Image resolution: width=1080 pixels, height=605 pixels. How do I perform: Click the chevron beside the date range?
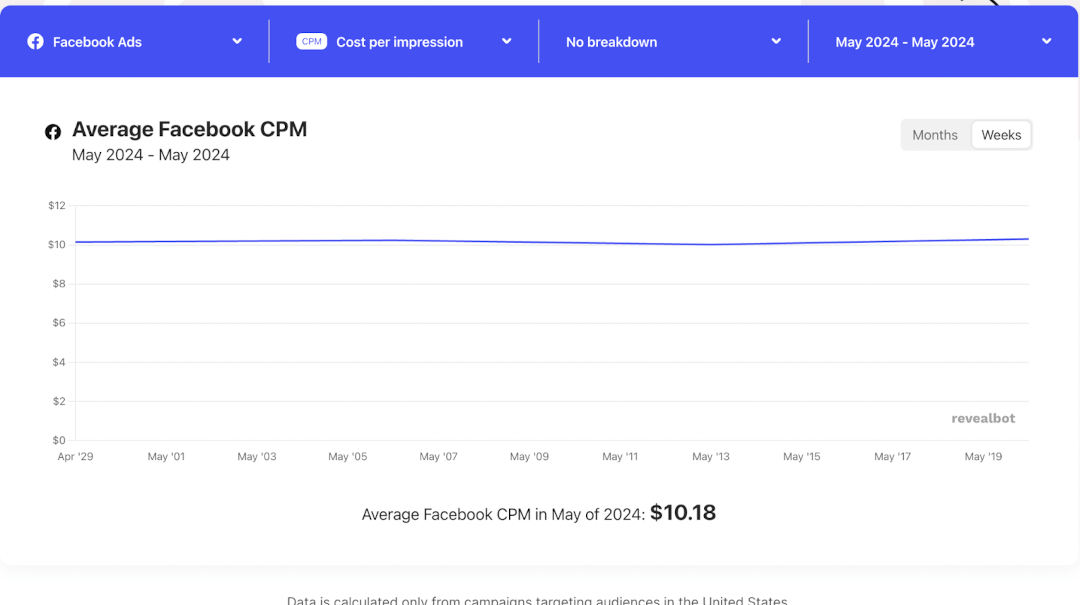coord(1046,41)
